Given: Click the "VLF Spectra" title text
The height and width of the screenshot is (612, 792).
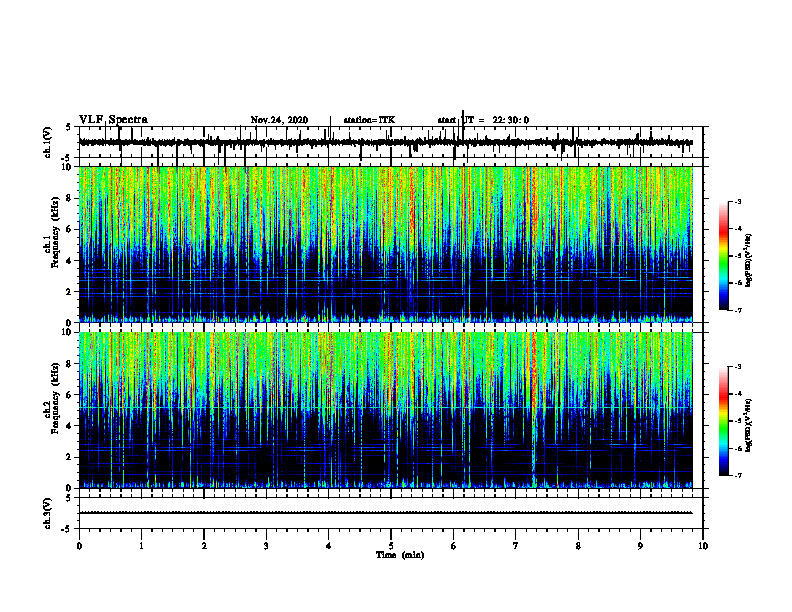Looking at the screenshot, I should point(113,120).
